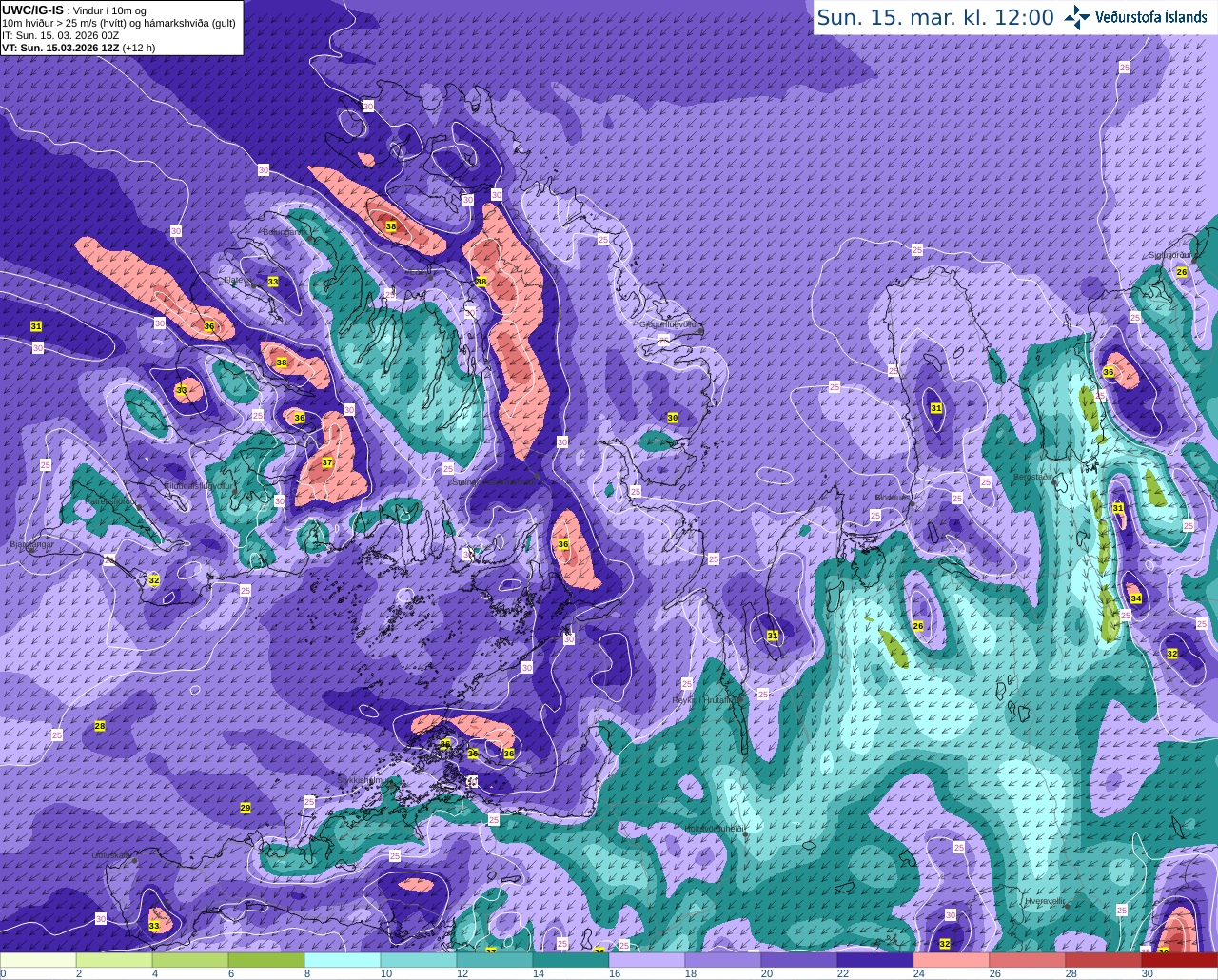1218x980 pixels.
Task: Select the 14–16 m/s legend swatch
Action: click(571, 960)
